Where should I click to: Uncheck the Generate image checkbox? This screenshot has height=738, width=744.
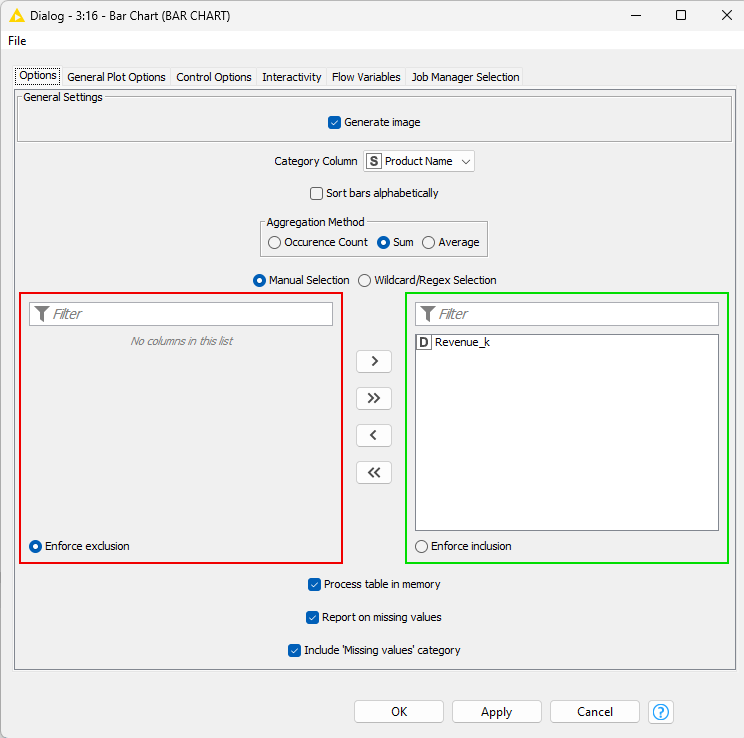tap(335, 122)
